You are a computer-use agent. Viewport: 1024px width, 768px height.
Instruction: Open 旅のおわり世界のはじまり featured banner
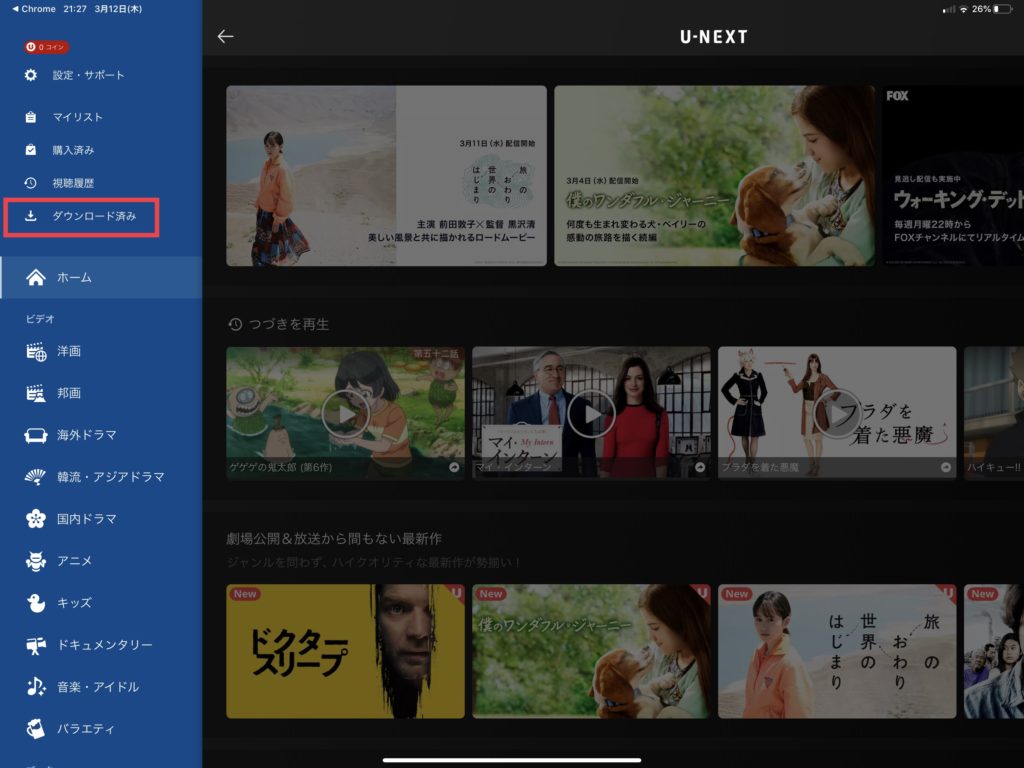click(x=387, y=176)
